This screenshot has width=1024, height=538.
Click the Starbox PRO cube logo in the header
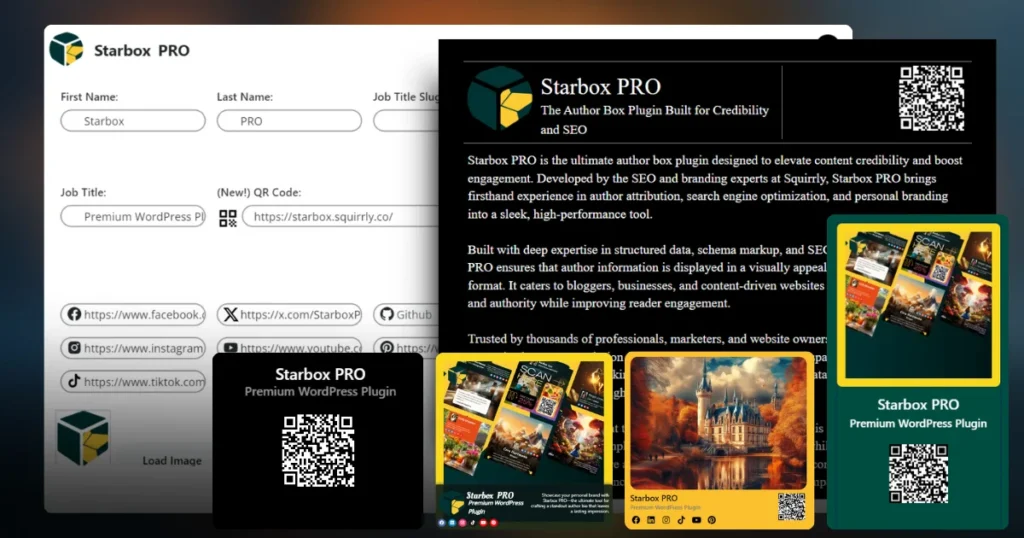[67, 49]
